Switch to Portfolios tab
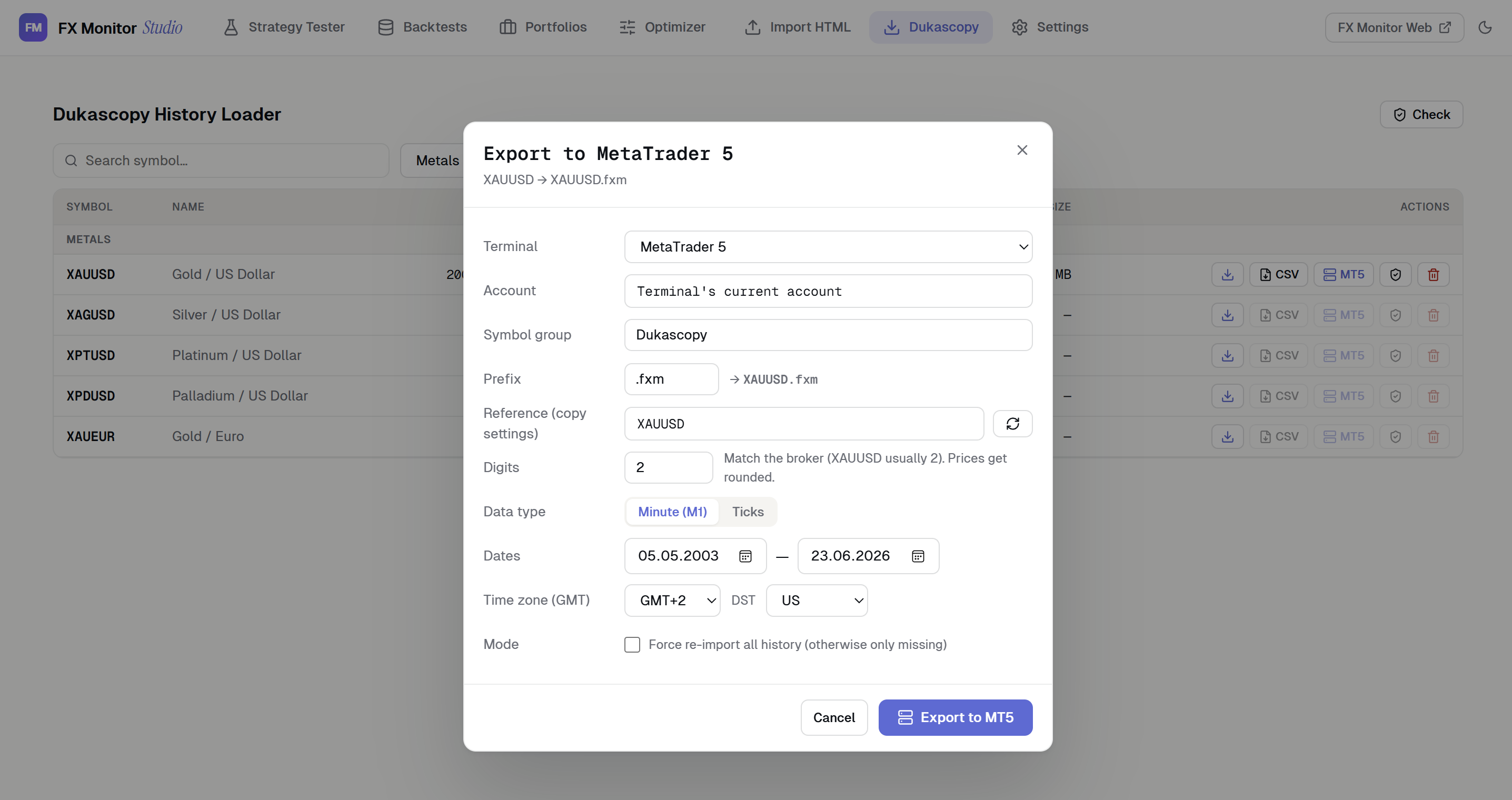This screenshot has height=800, width=1512. (543, 27)
